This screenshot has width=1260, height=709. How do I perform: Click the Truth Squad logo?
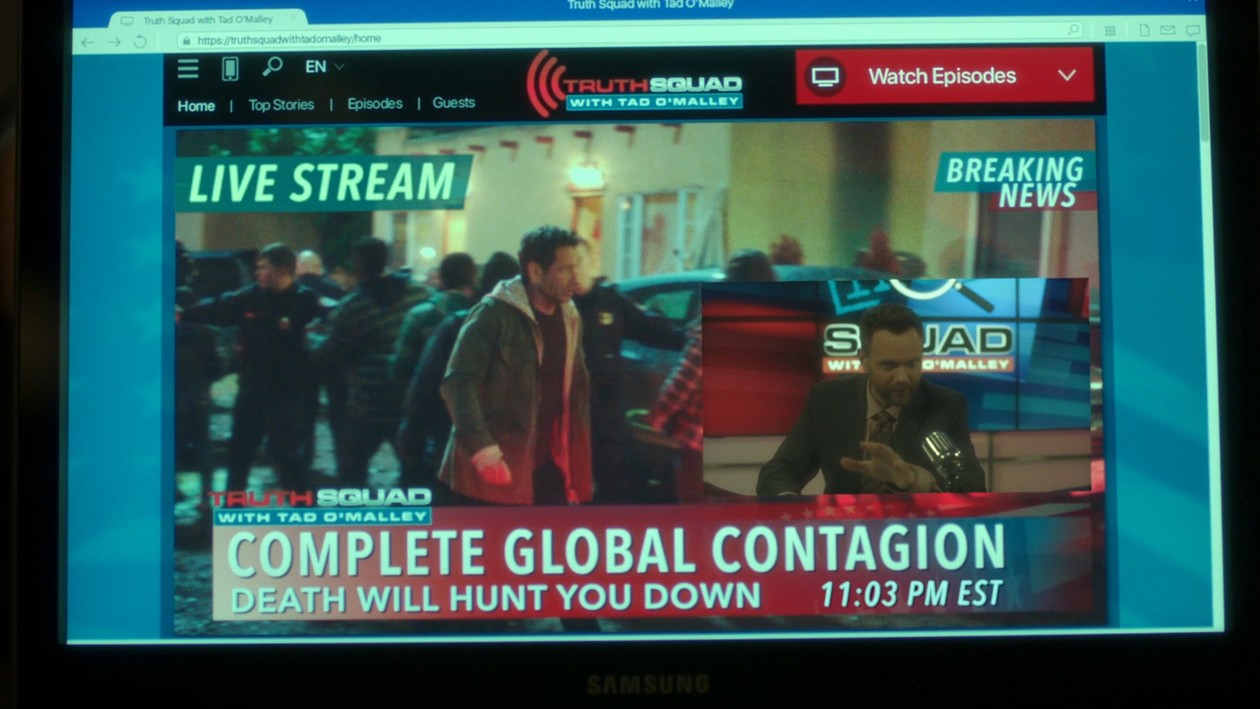tap(635, 84)
